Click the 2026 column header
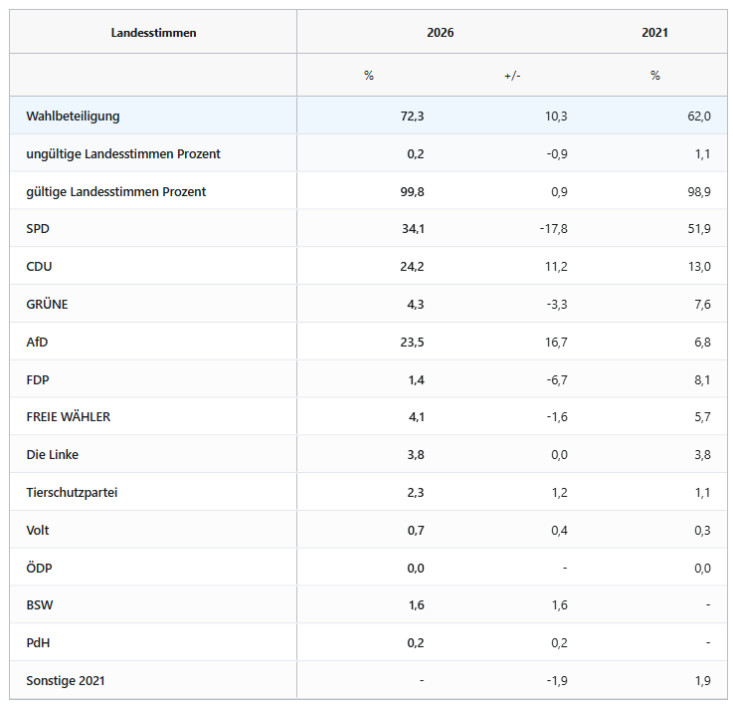Image resolution: width=733 pixels, height=705 pixels. click(440, 33)
